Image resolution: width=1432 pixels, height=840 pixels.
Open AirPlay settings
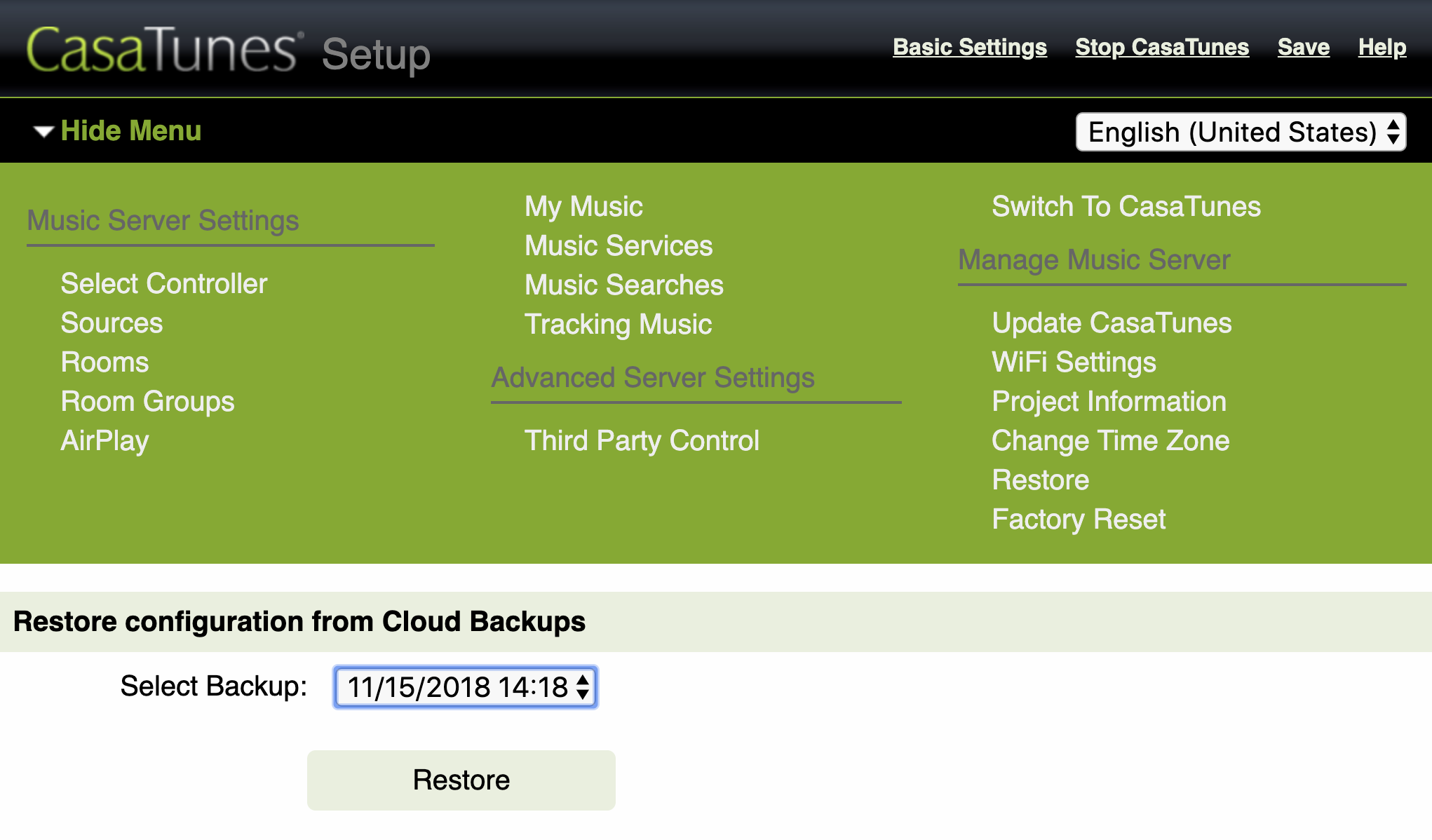click(x=104, y=441)
